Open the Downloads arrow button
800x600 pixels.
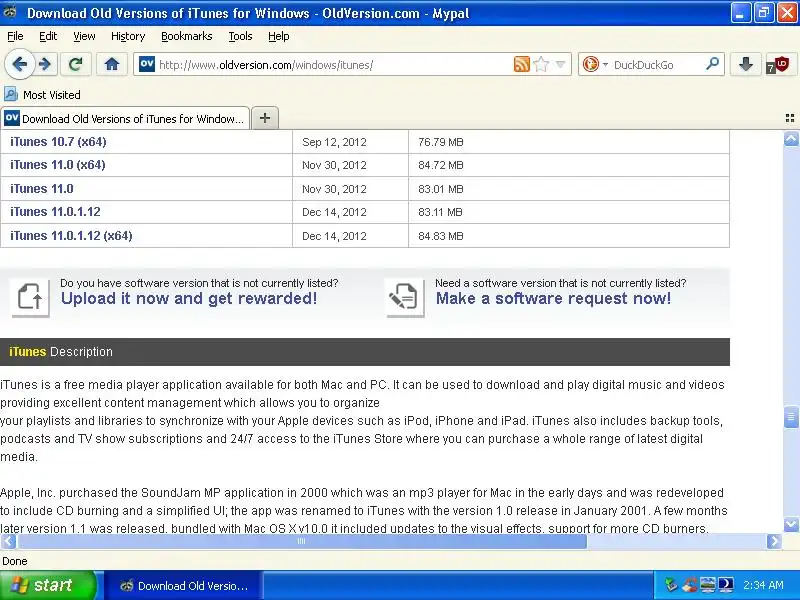(745, 64)
